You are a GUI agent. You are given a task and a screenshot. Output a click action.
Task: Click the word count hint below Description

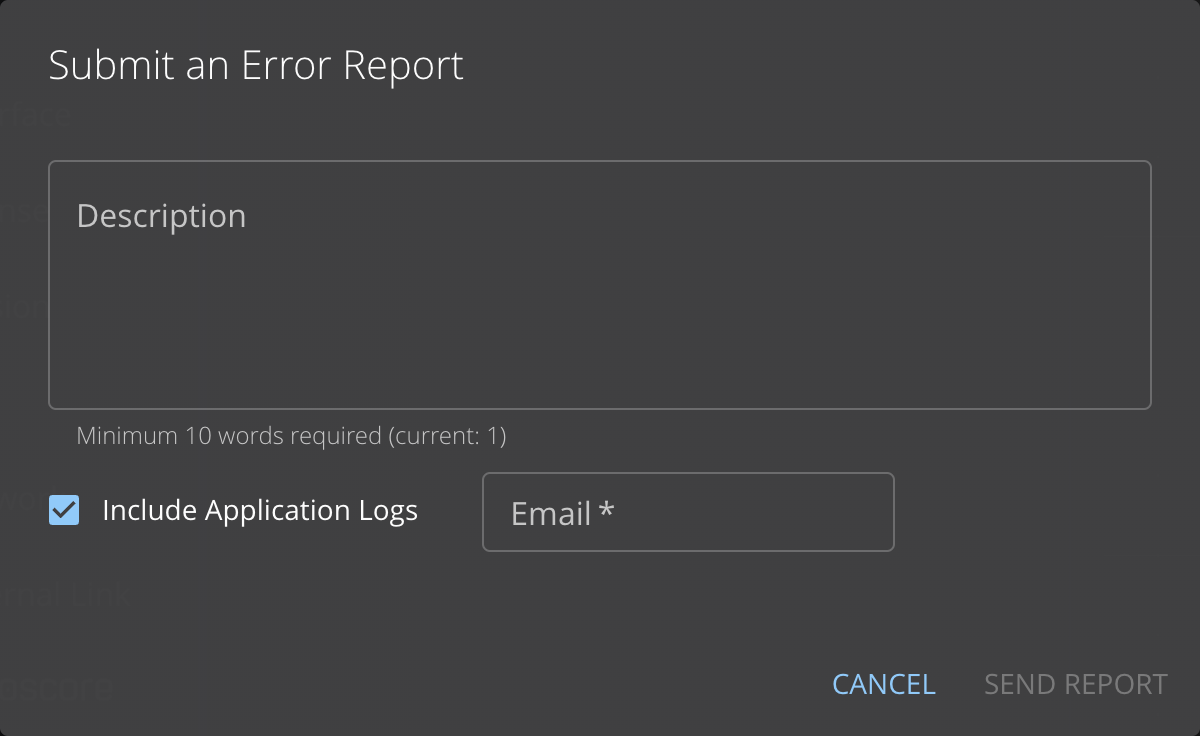292,436
